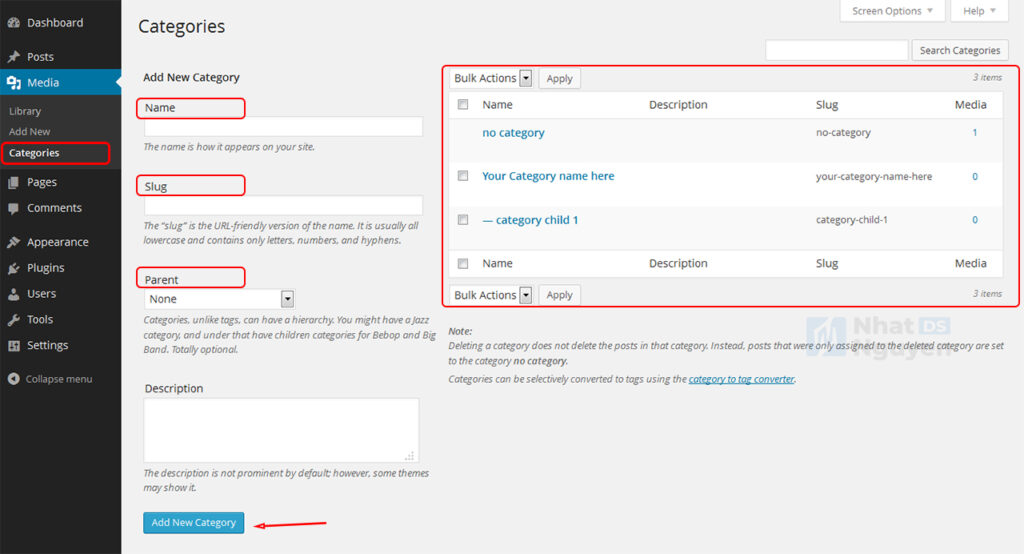Click the Name column label in footer
The width and height of the screenshot is (1024, 554).
tap(498, 263)
